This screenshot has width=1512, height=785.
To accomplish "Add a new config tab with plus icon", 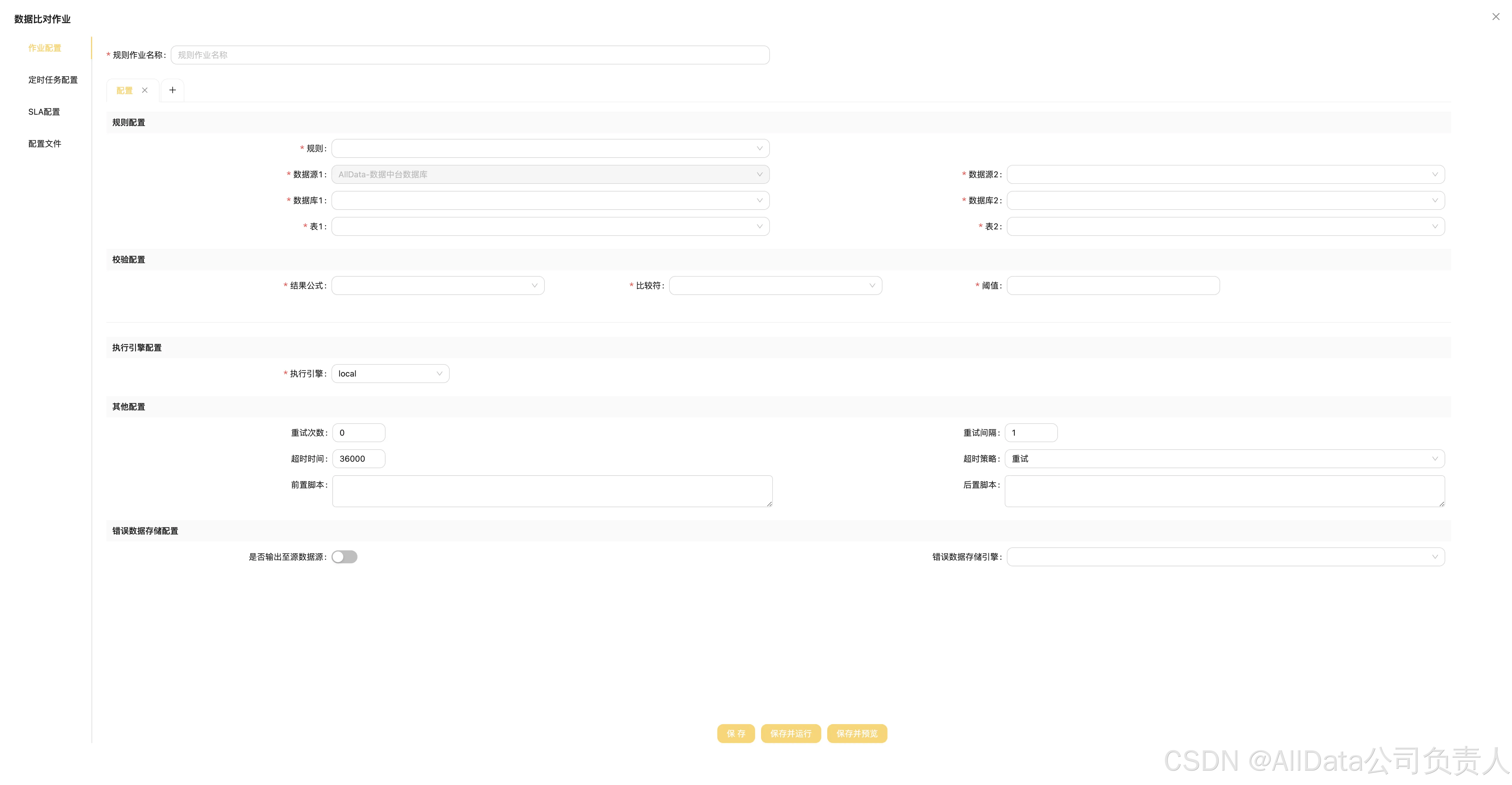I will (x=173, y=90).
